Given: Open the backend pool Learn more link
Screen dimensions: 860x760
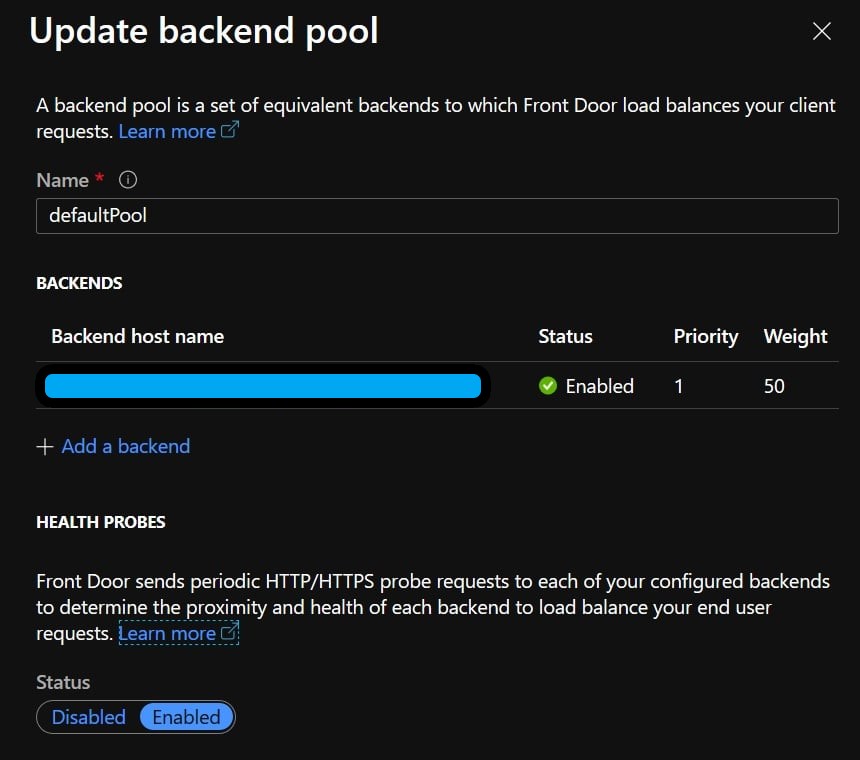Looking at the screenshot, I should tap(167, 132).
